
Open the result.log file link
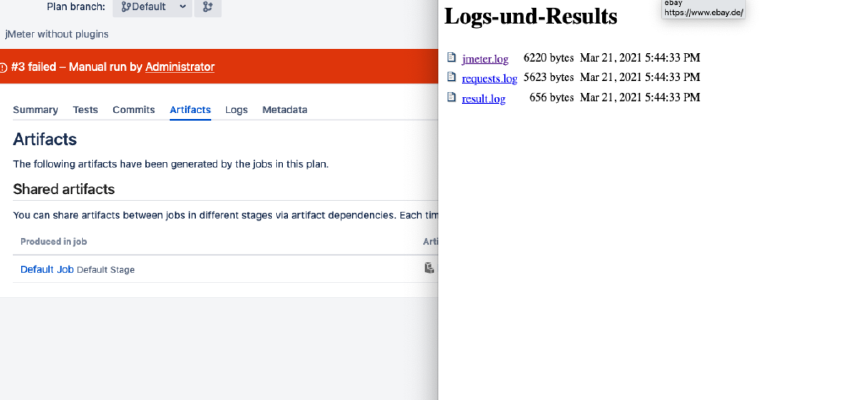click(x=483, y=99)
